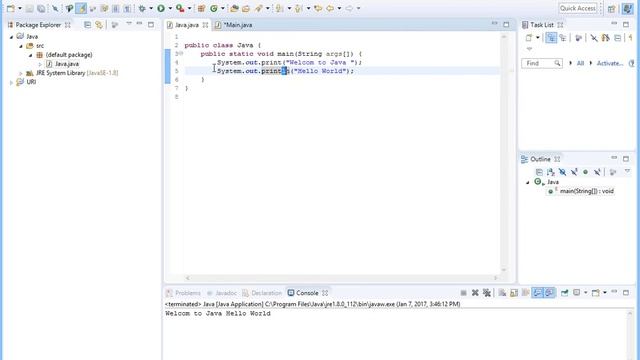Collapse the src folder node
The image size is (640, 360).
pos(21,46)
